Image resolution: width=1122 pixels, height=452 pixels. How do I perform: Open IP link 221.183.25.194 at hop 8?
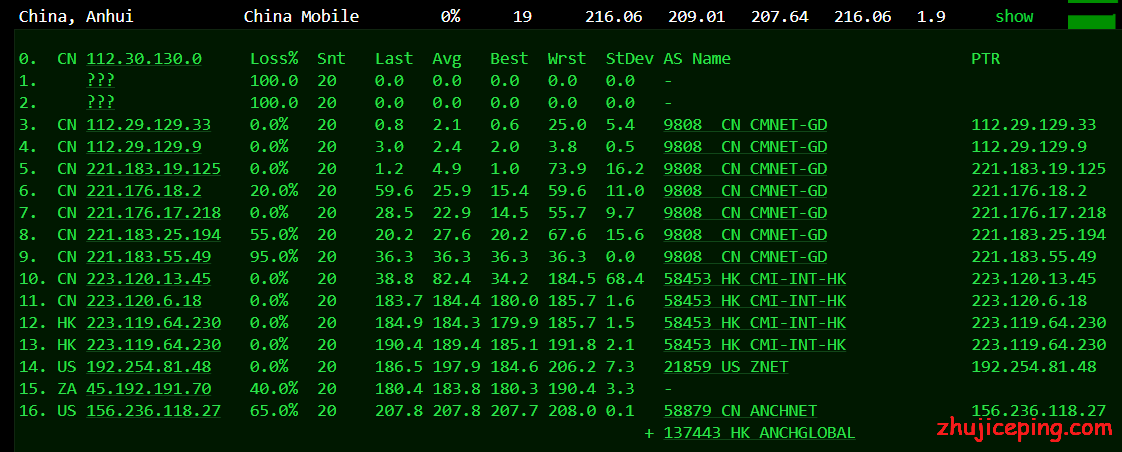154,235
